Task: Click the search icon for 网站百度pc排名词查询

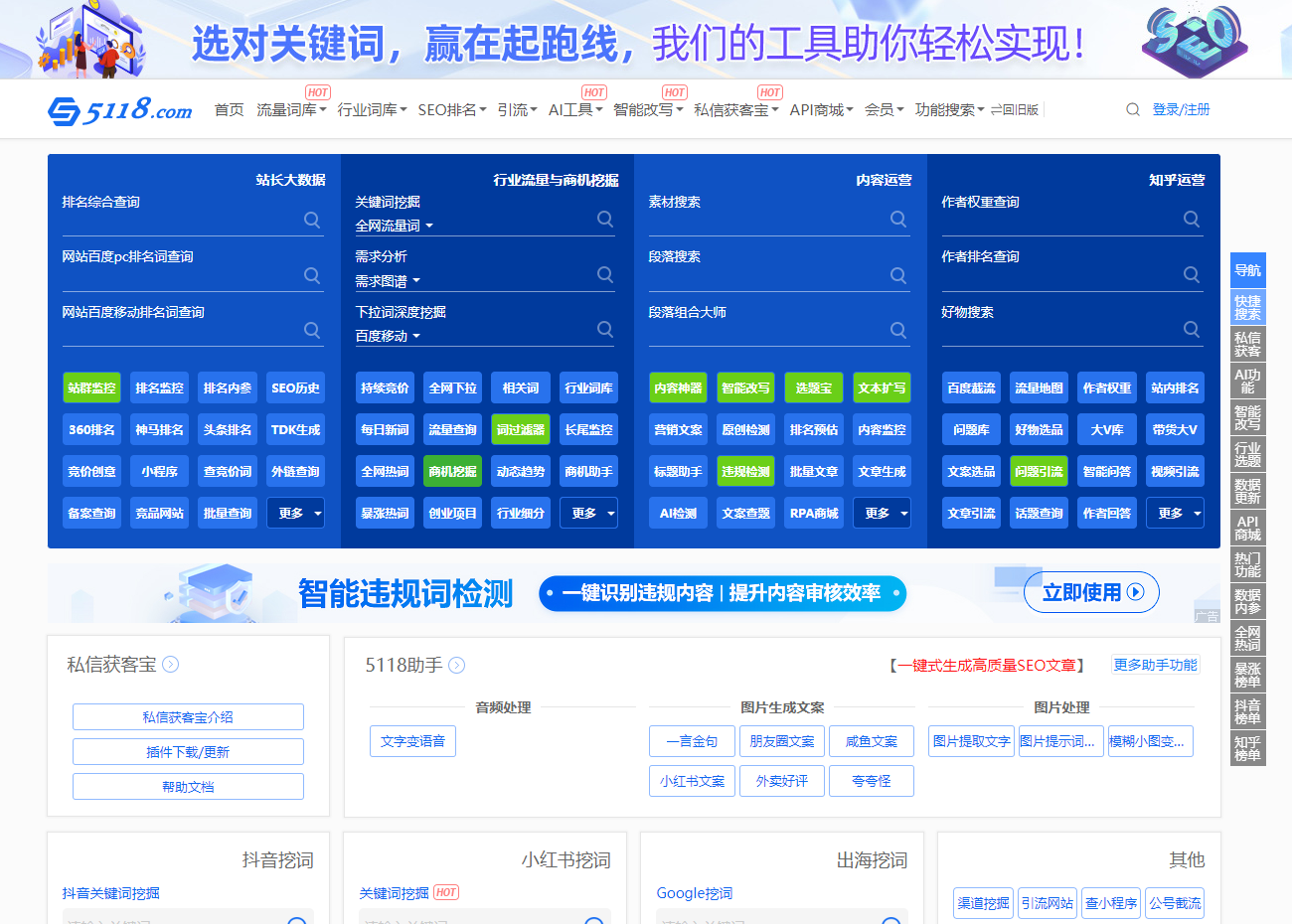Action: pos(312,274)
